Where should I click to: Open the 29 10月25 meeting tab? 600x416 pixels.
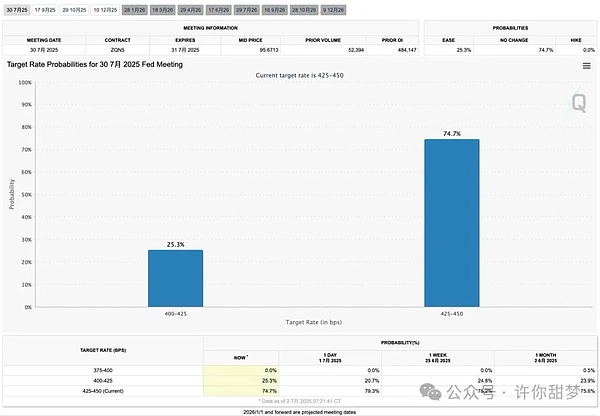[x=74, y=9]
